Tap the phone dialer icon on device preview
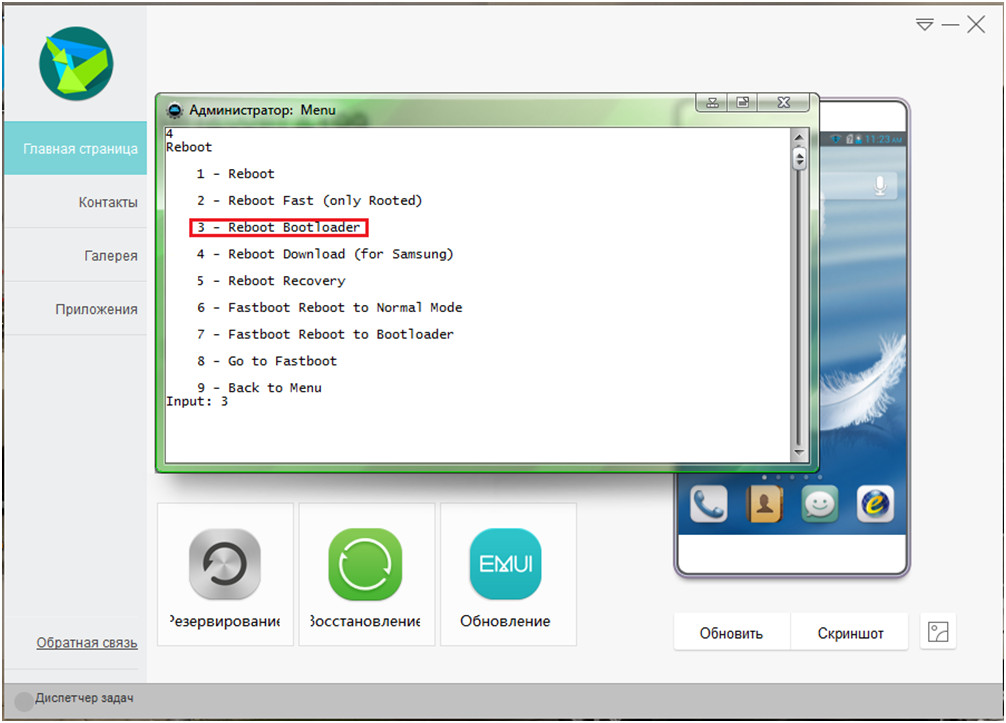Viewport: 1006px width, 723px height. [x=708, y=505]
